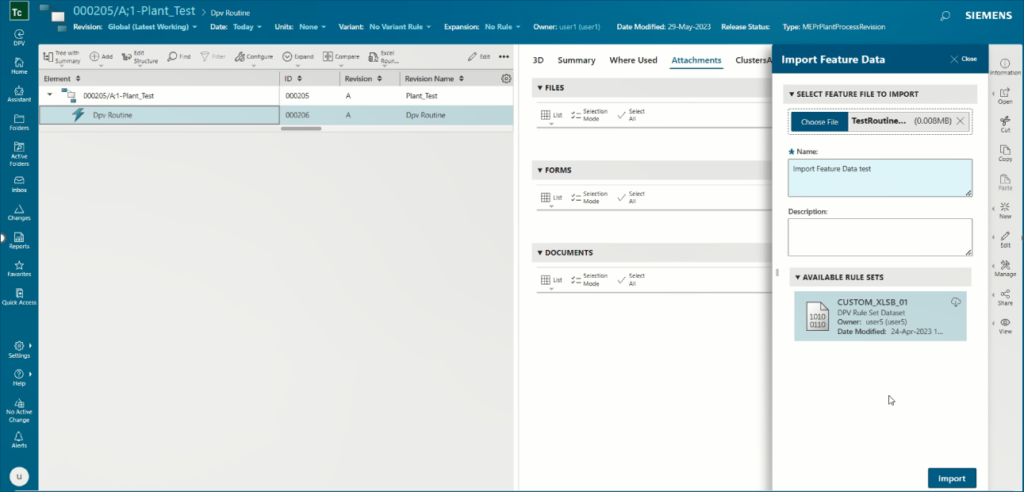Click the Edit pencil on right toolbar

[1005, 239]
